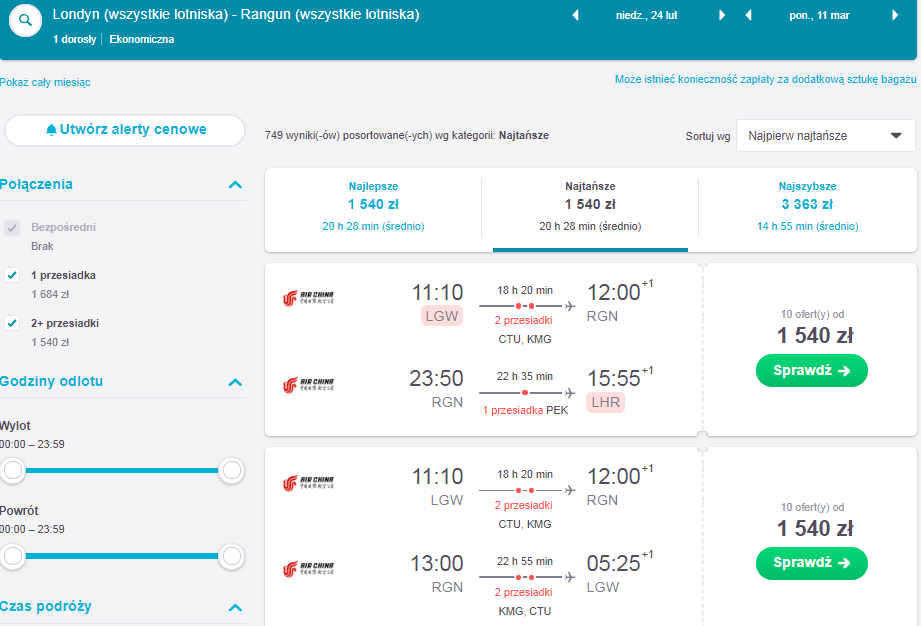Toggle the Bezpośredni checkbox
The width and height of the screenshot is (921, 626).
(12, 227)
